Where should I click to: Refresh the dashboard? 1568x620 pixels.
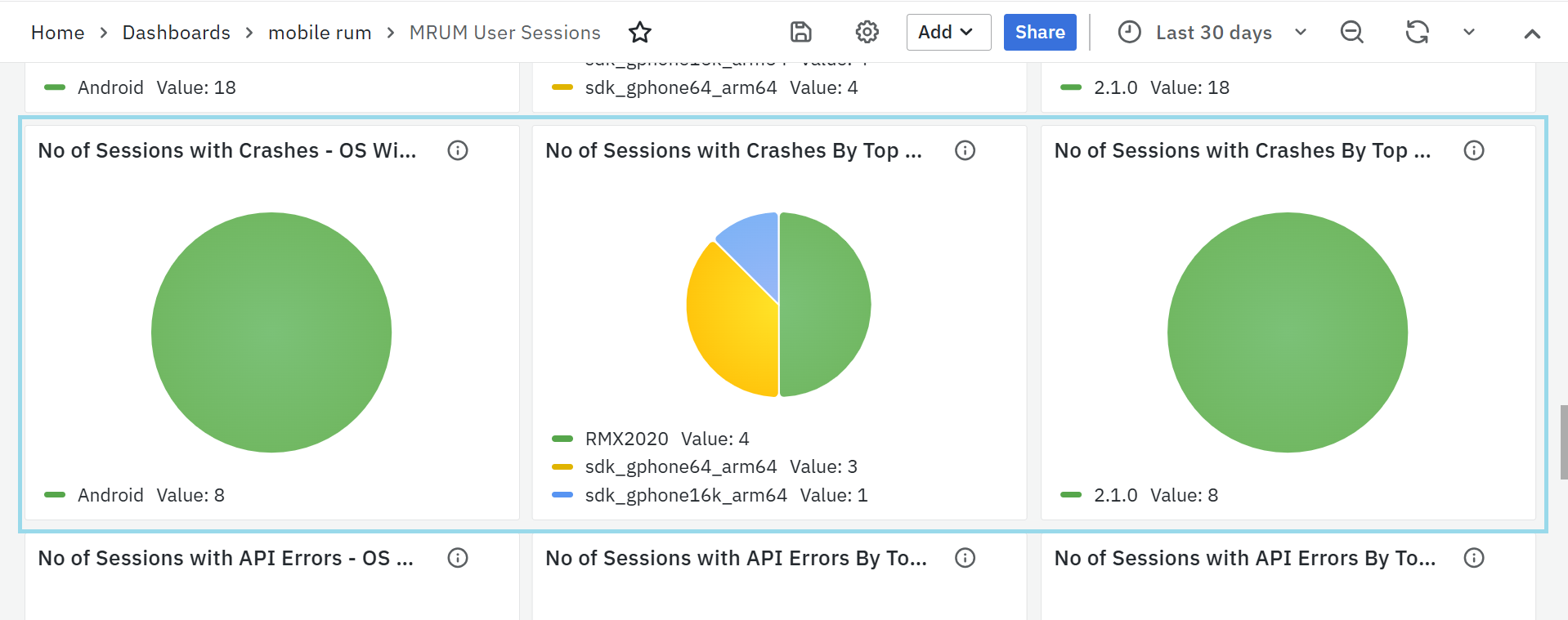click(1417, 33)
